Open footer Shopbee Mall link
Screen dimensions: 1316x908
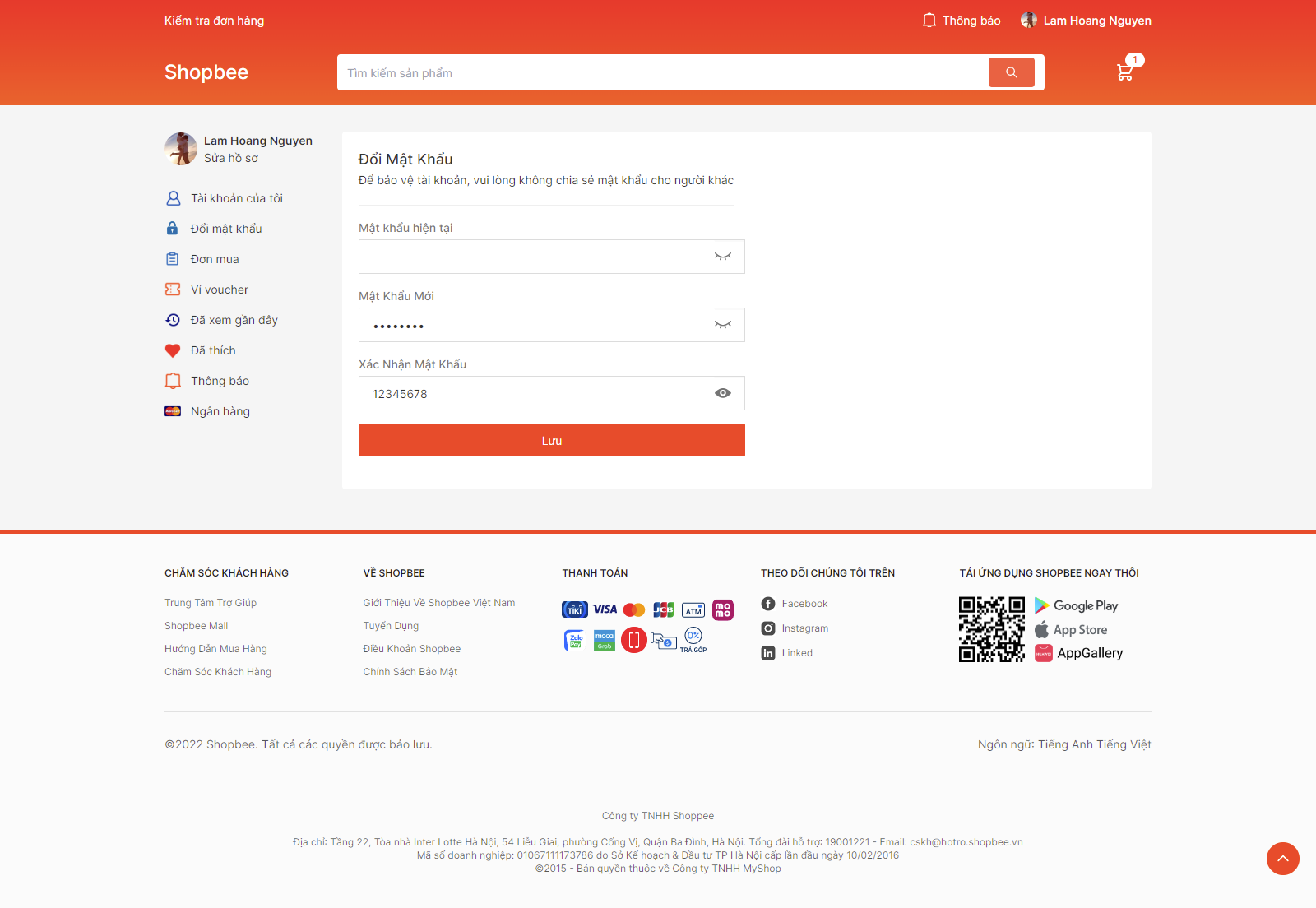click(197, 626)
